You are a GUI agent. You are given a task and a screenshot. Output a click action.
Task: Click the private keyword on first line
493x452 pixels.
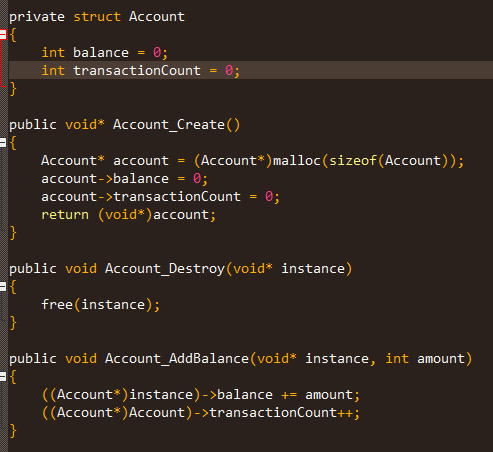37,17
